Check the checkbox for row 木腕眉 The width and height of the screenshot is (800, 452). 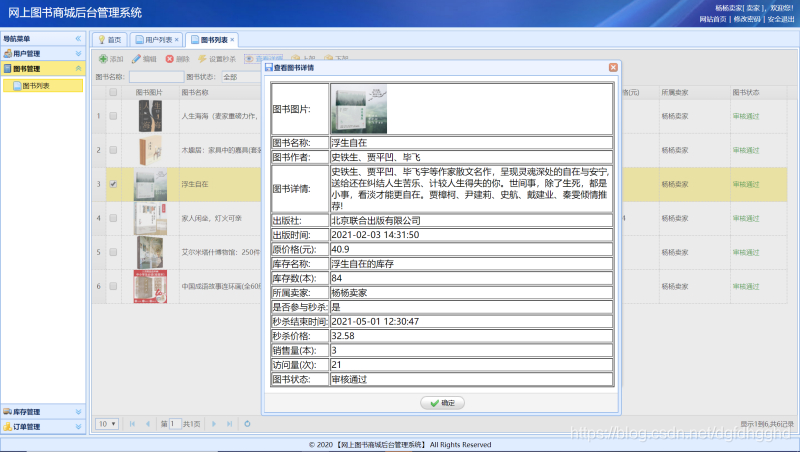[113, 150]
